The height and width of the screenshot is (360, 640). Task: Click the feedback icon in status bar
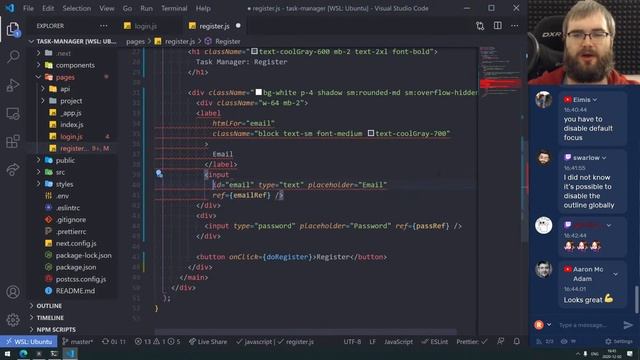(x=500, y=341)
